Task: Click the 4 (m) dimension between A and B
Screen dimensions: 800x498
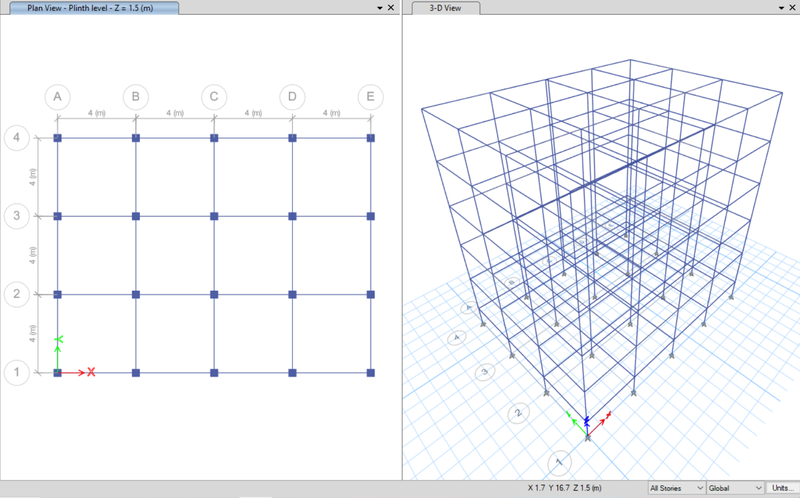Action: click(x=96, y=113)
